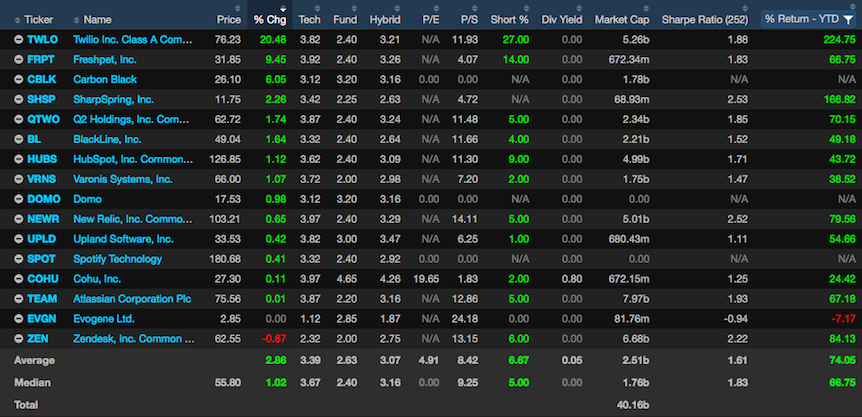Remove TWLO row with its minus icon
862x417 pixels.
(x=19, y=40)
